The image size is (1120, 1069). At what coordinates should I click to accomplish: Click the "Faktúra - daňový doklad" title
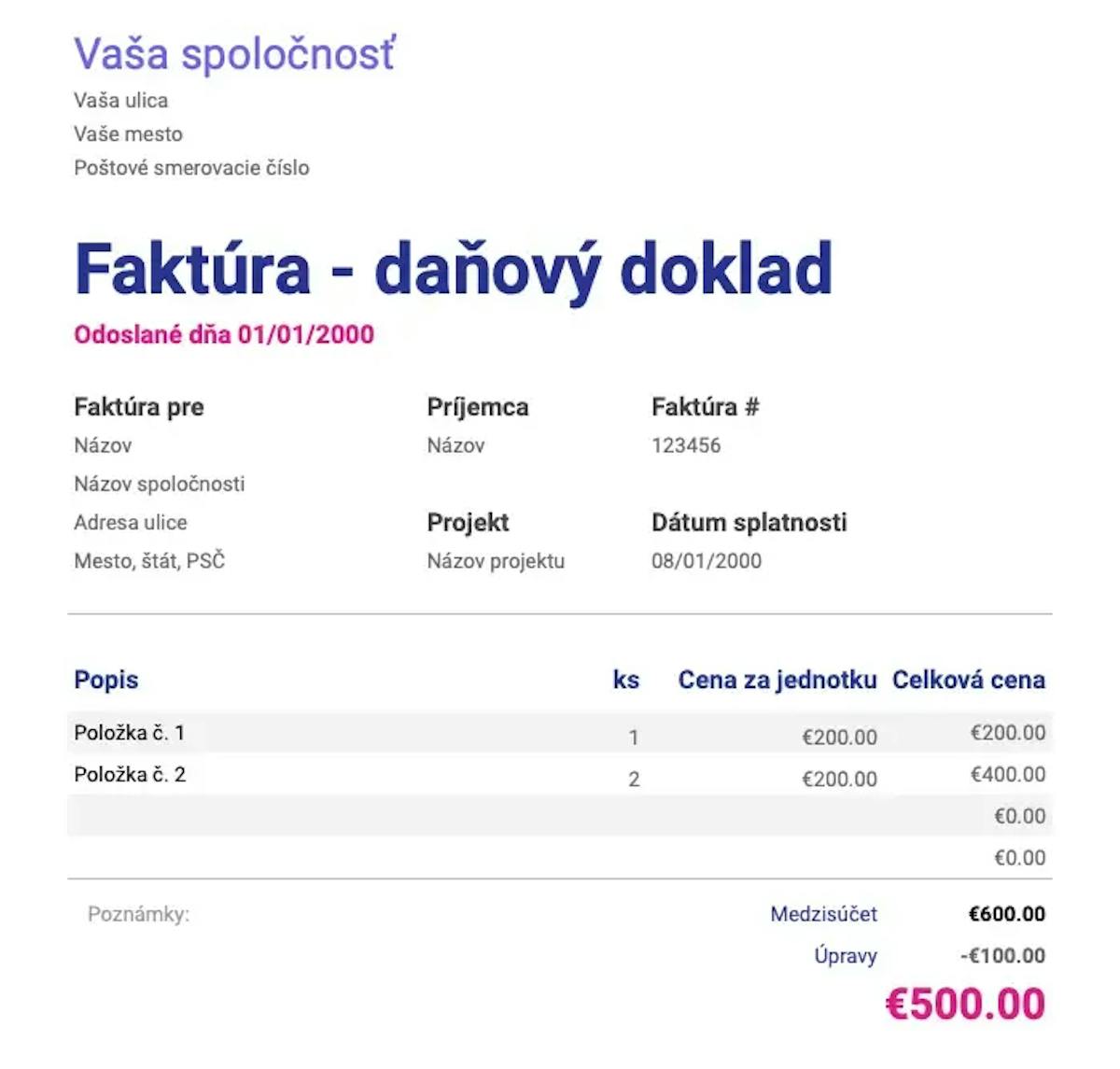pyautogui.click(x=453, y=269)
